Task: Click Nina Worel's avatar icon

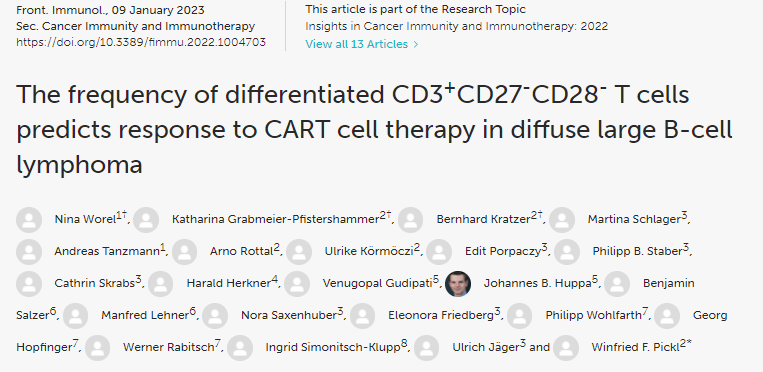Action: (29, 220)
